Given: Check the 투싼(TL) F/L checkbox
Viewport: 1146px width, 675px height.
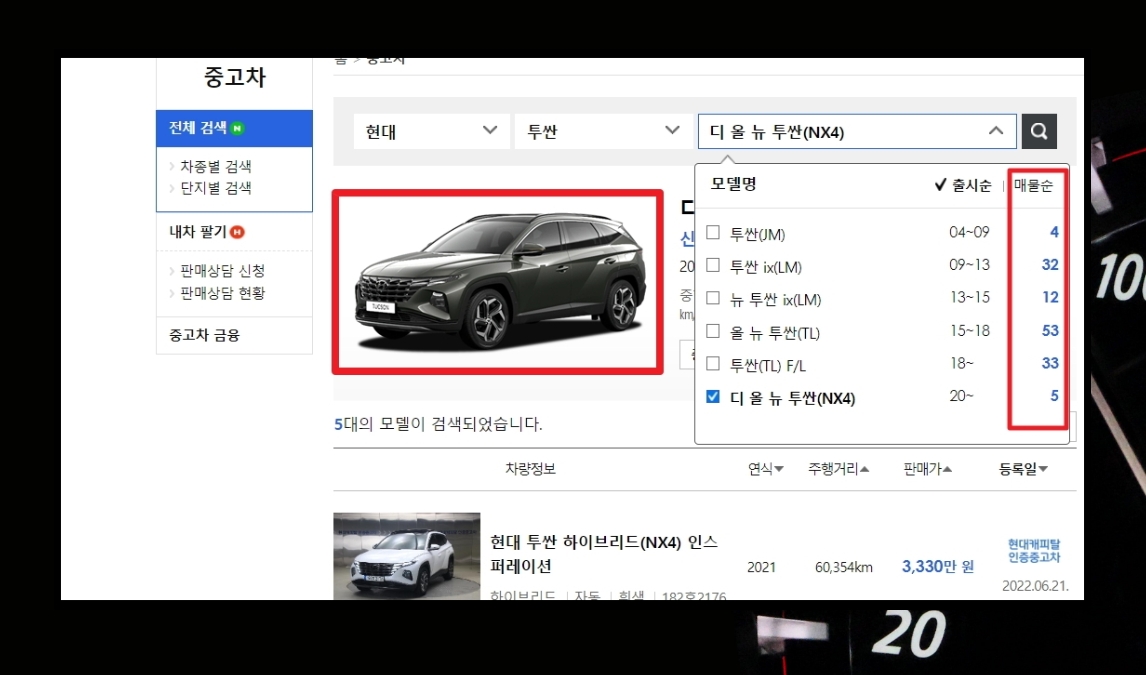Looking at the screenshot, I should tap(713, 364).
